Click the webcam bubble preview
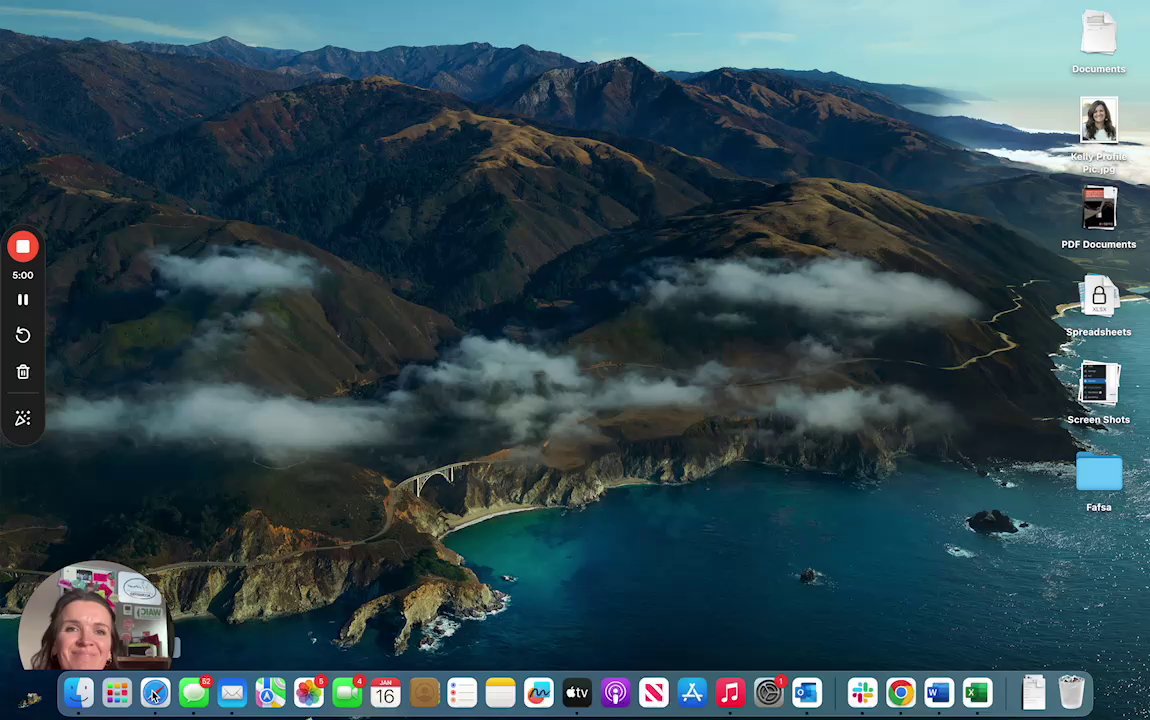1150x720 pixels. click(95, 616)
